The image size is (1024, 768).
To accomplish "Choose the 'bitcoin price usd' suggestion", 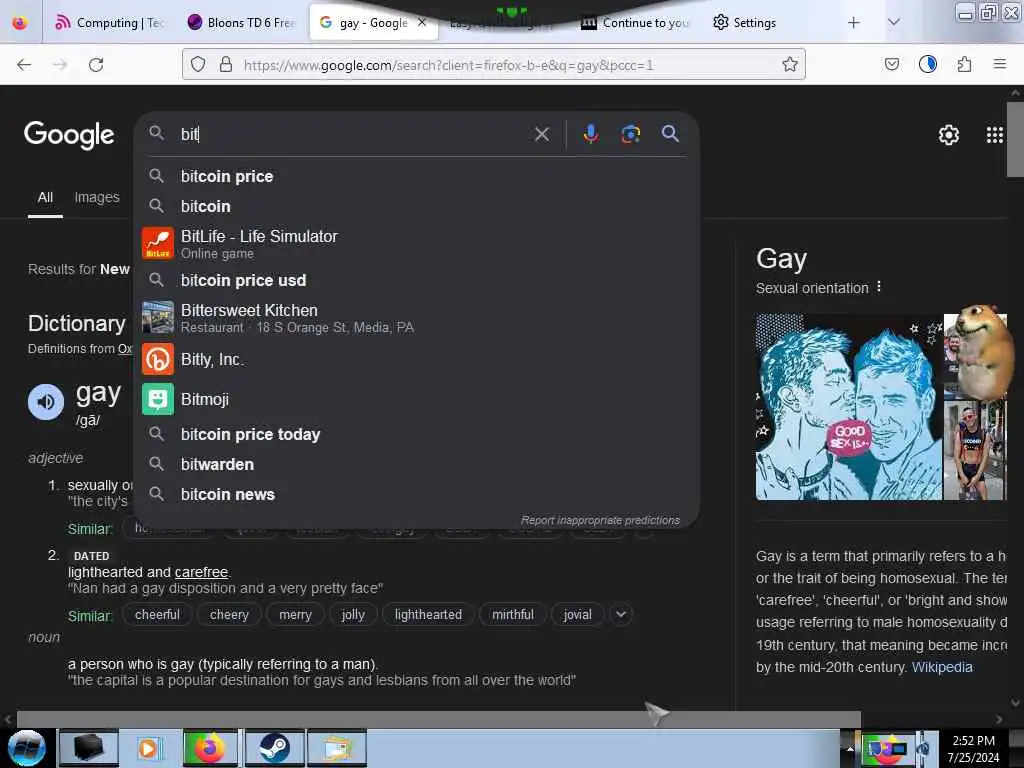I will point(416,280).
